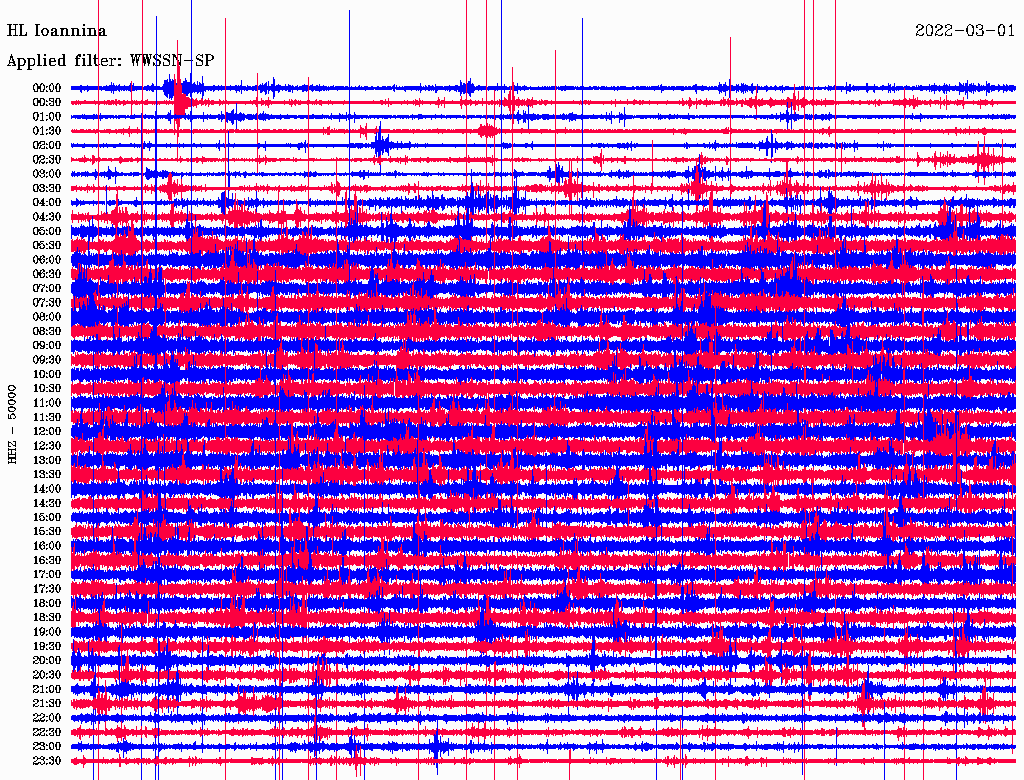Select the 19:30 time row label
This screenshot has width=1024, height=780.
pyautogui.click(x=47, y=646)
